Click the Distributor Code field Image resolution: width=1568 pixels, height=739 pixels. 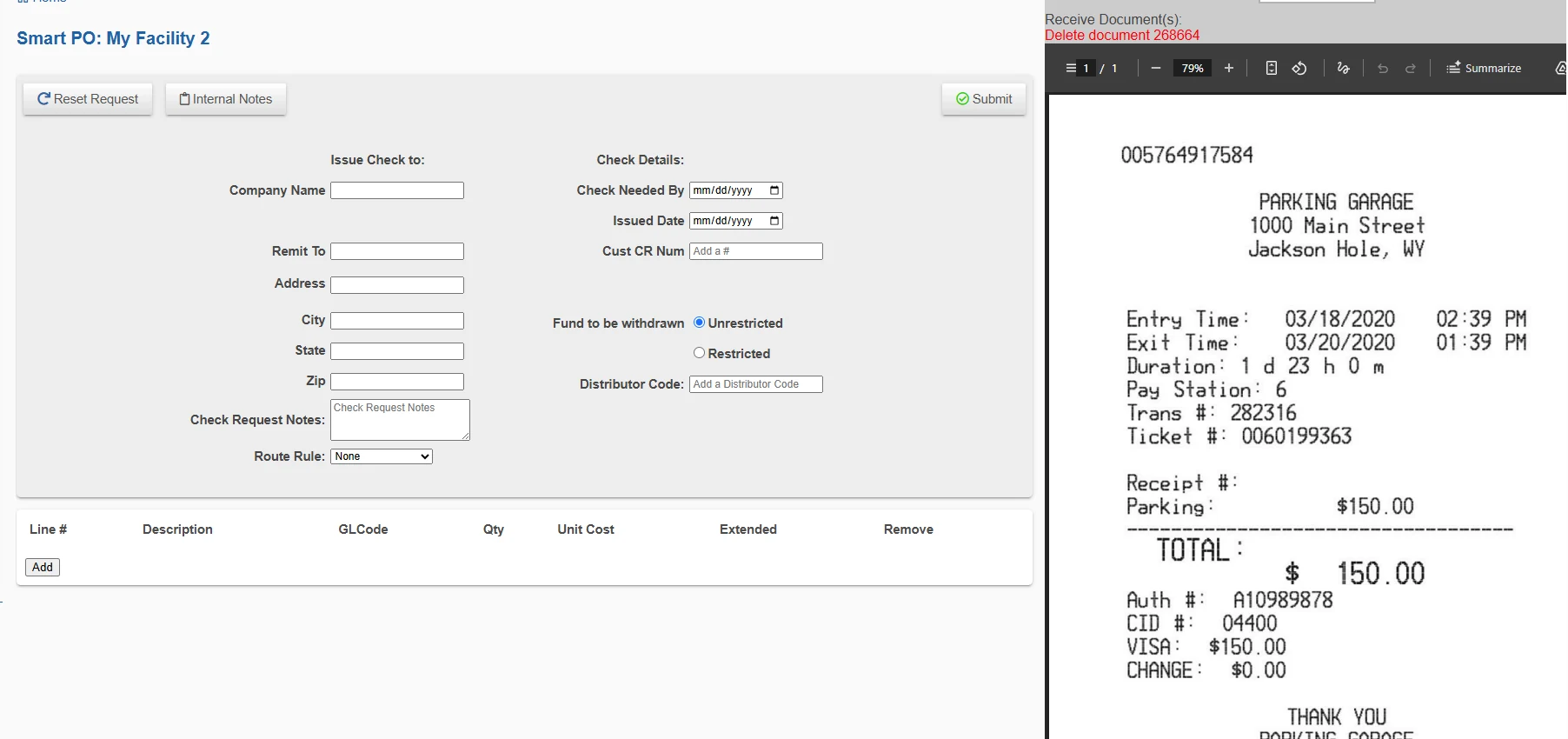(x=756, y=384)
